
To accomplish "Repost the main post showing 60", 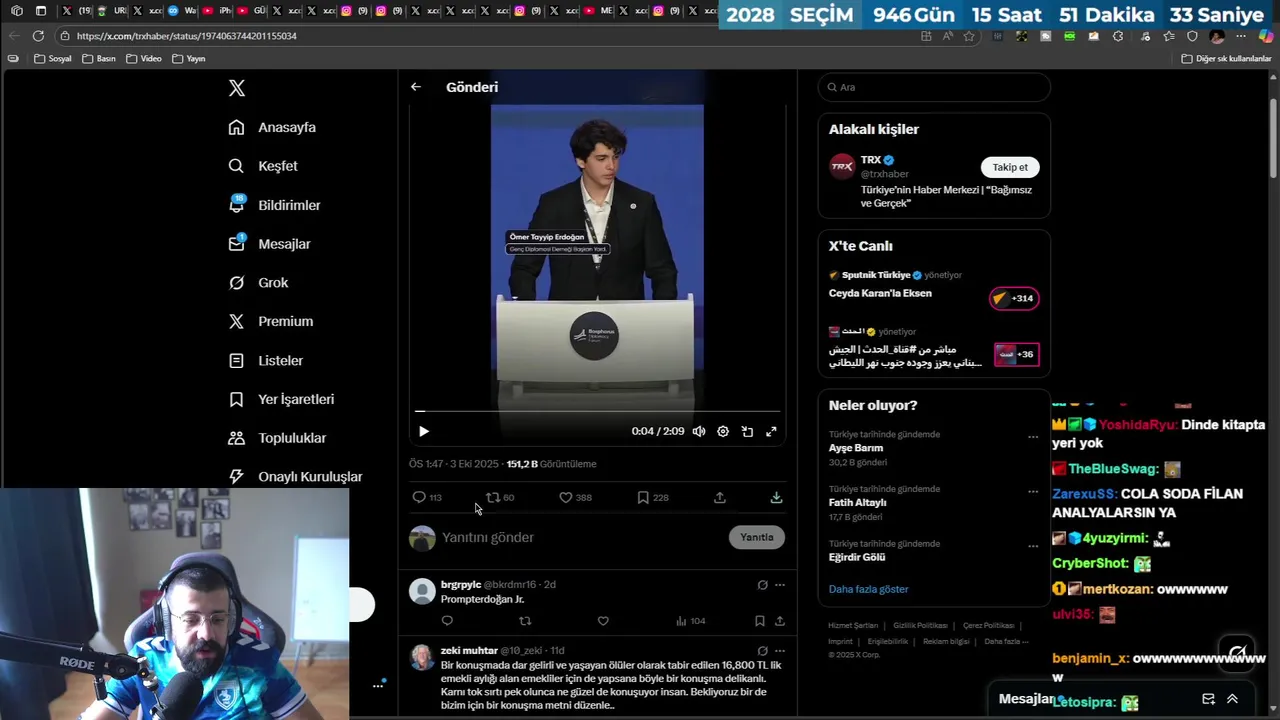I will click(x=500, y=497).
